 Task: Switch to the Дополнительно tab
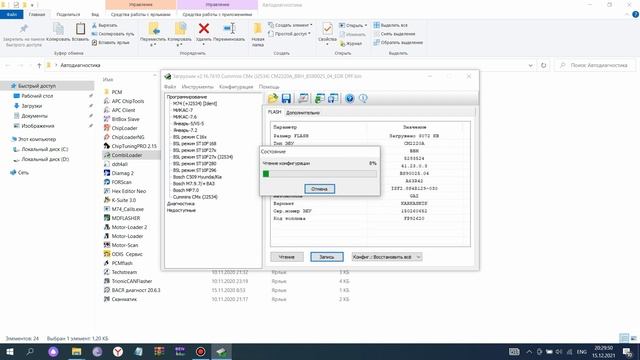[302, 113]
